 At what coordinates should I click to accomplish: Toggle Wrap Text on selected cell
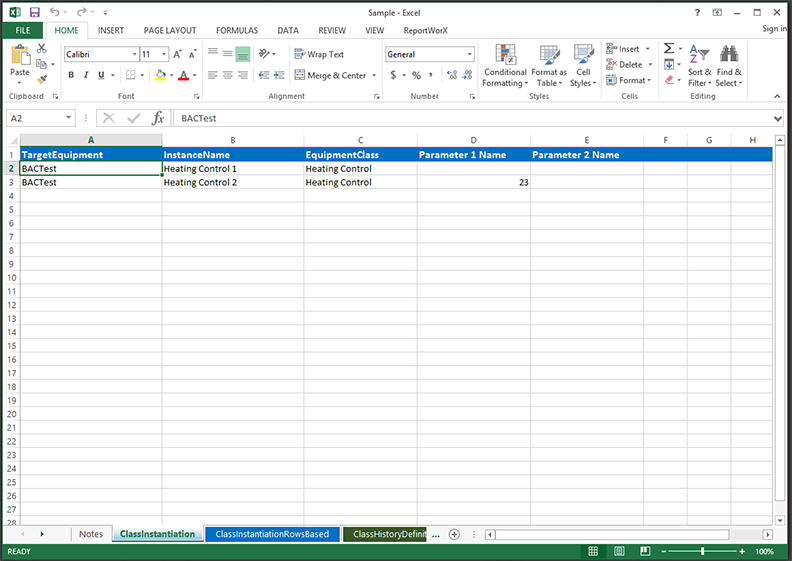(x=318, y=54)
